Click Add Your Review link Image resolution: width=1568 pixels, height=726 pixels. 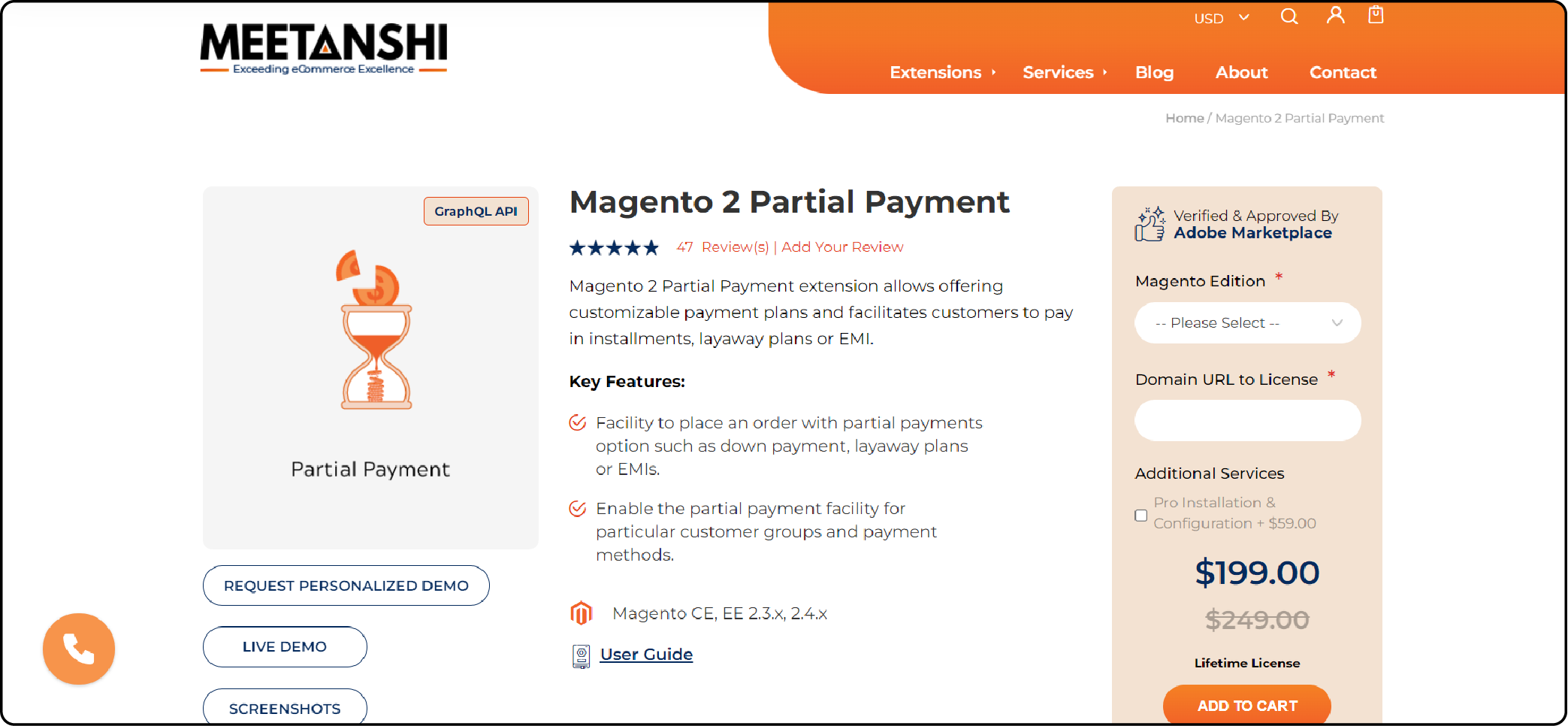point(842,247)
